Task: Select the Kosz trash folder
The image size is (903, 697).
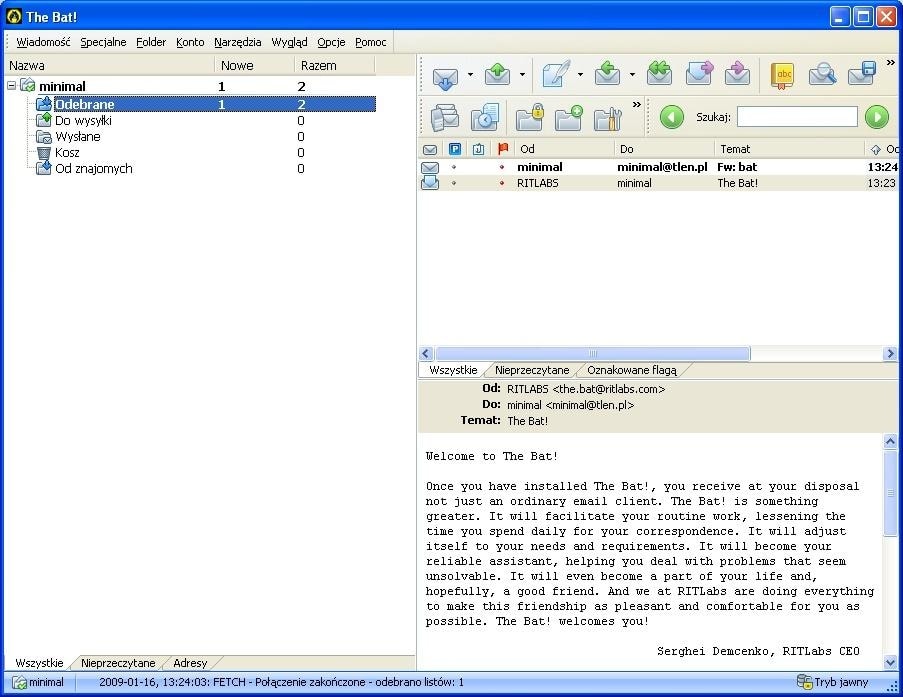Action: pyautogui.click(x=67, y=153)
